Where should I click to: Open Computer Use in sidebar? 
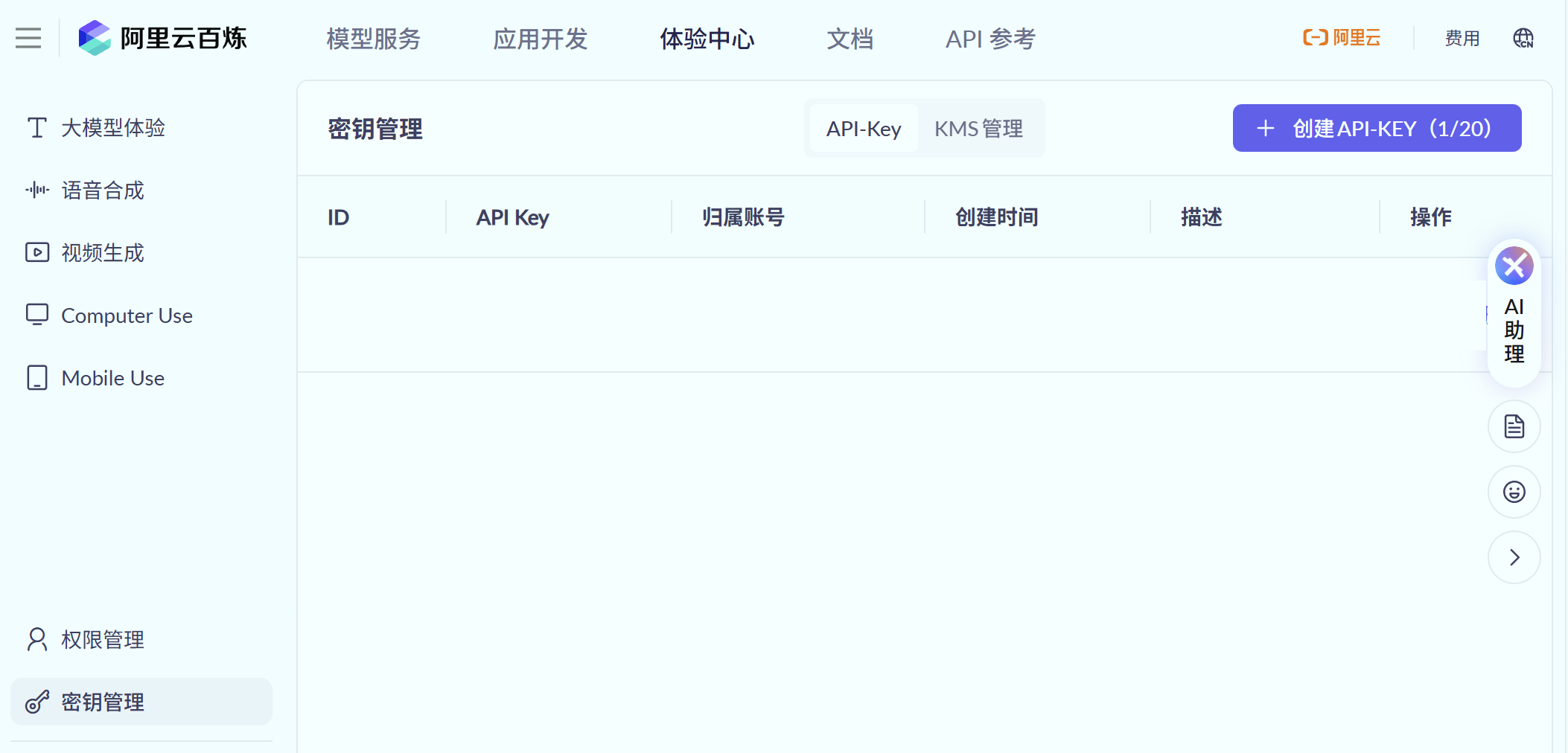point(141,315)
